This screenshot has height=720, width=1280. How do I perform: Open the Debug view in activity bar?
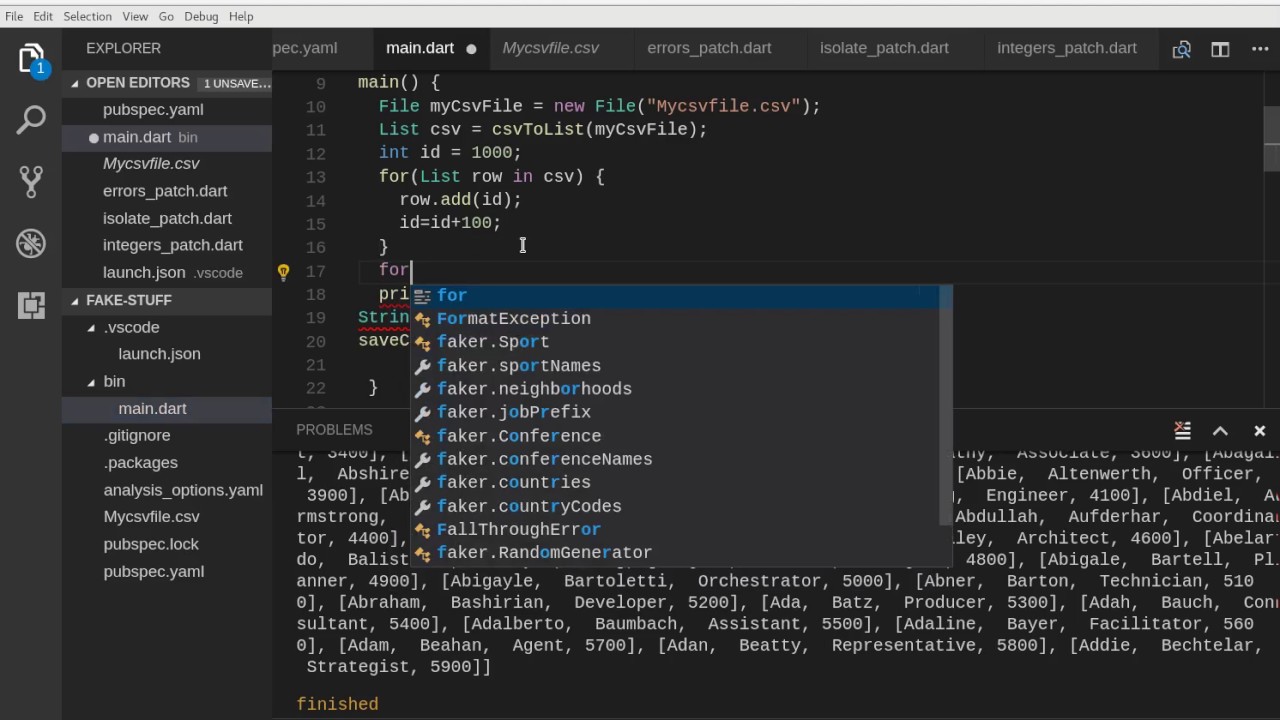coord(31,243)
